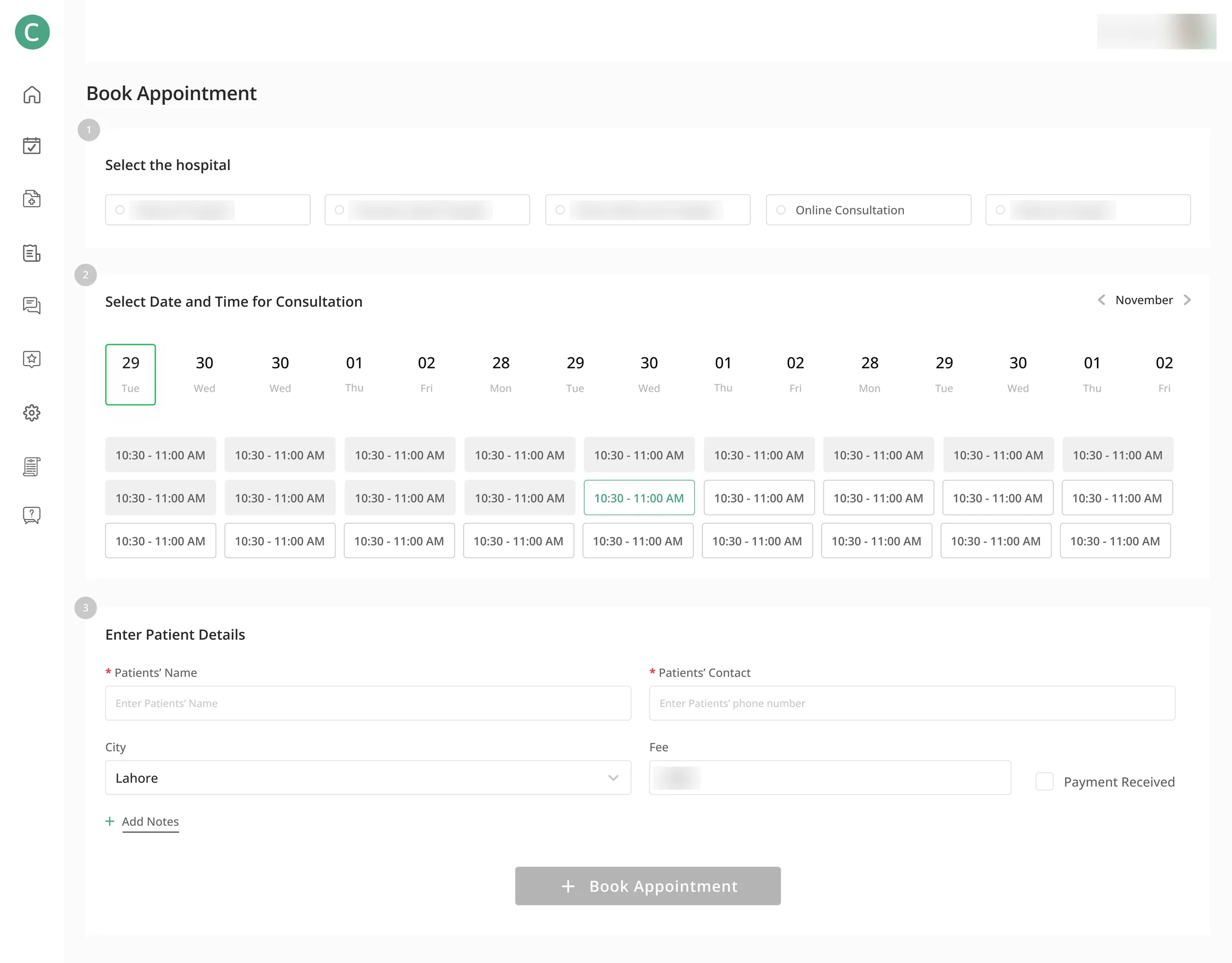The height and width of the screenshot is (963, 1232).
Task: Click the plus icon beside Add Notes
Action: [110, 821]
